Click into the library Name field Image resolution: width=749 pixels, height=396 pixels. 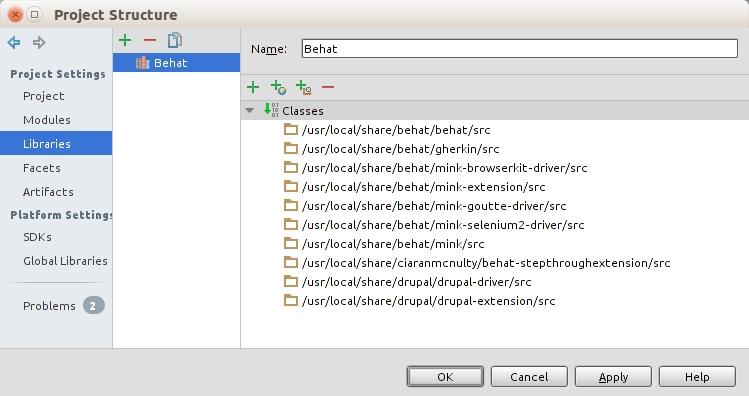[x=520, y=49]
